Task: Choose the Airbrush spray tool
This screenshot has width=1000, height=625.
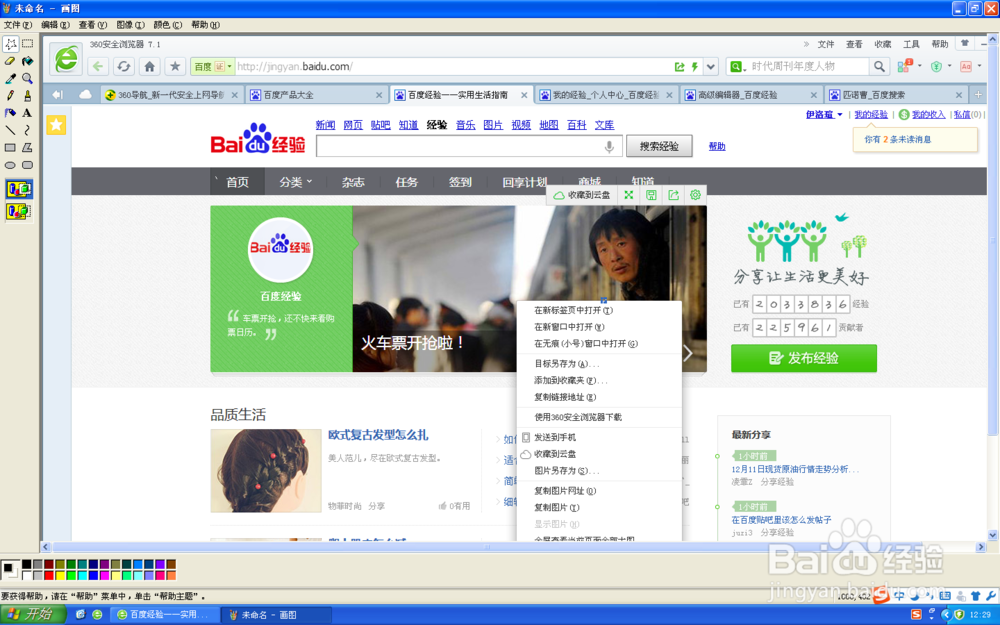Action: pos(10,113)
